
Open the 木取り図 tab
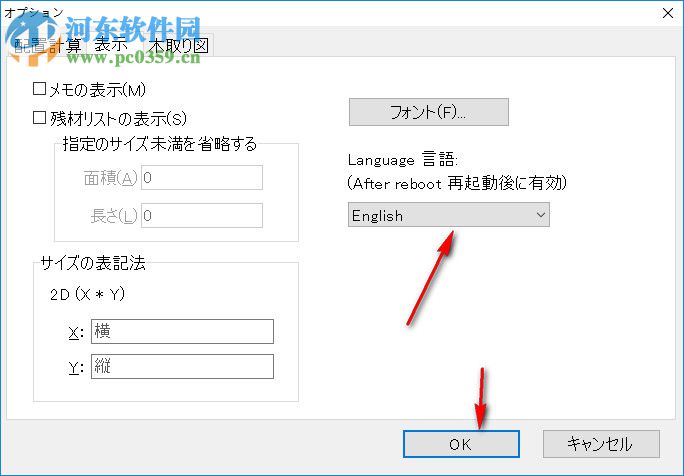click(178, 45)
